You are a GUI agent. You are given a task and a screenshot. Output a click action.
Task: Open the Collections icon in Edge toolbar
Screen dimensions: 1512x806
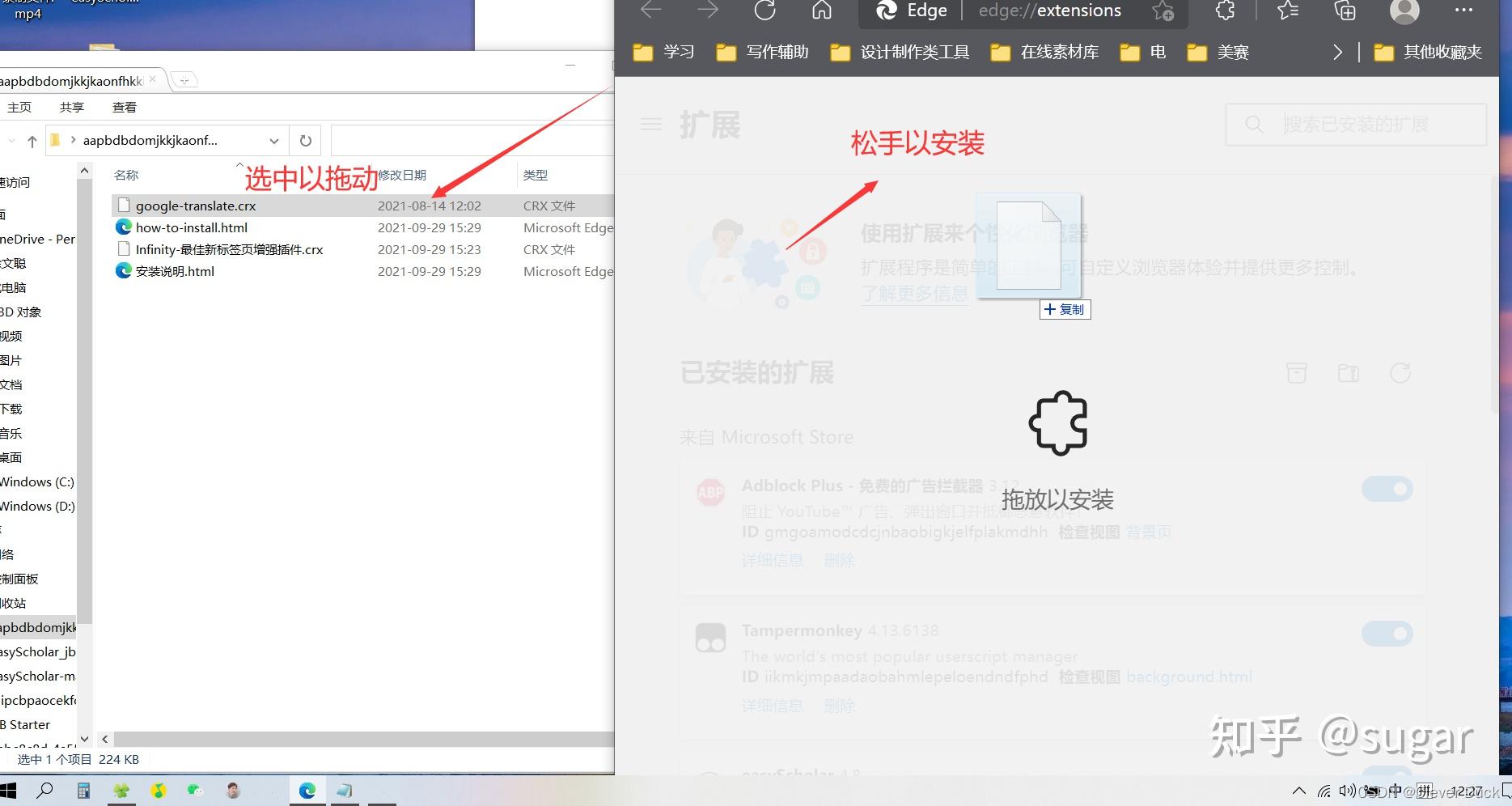1344,11
